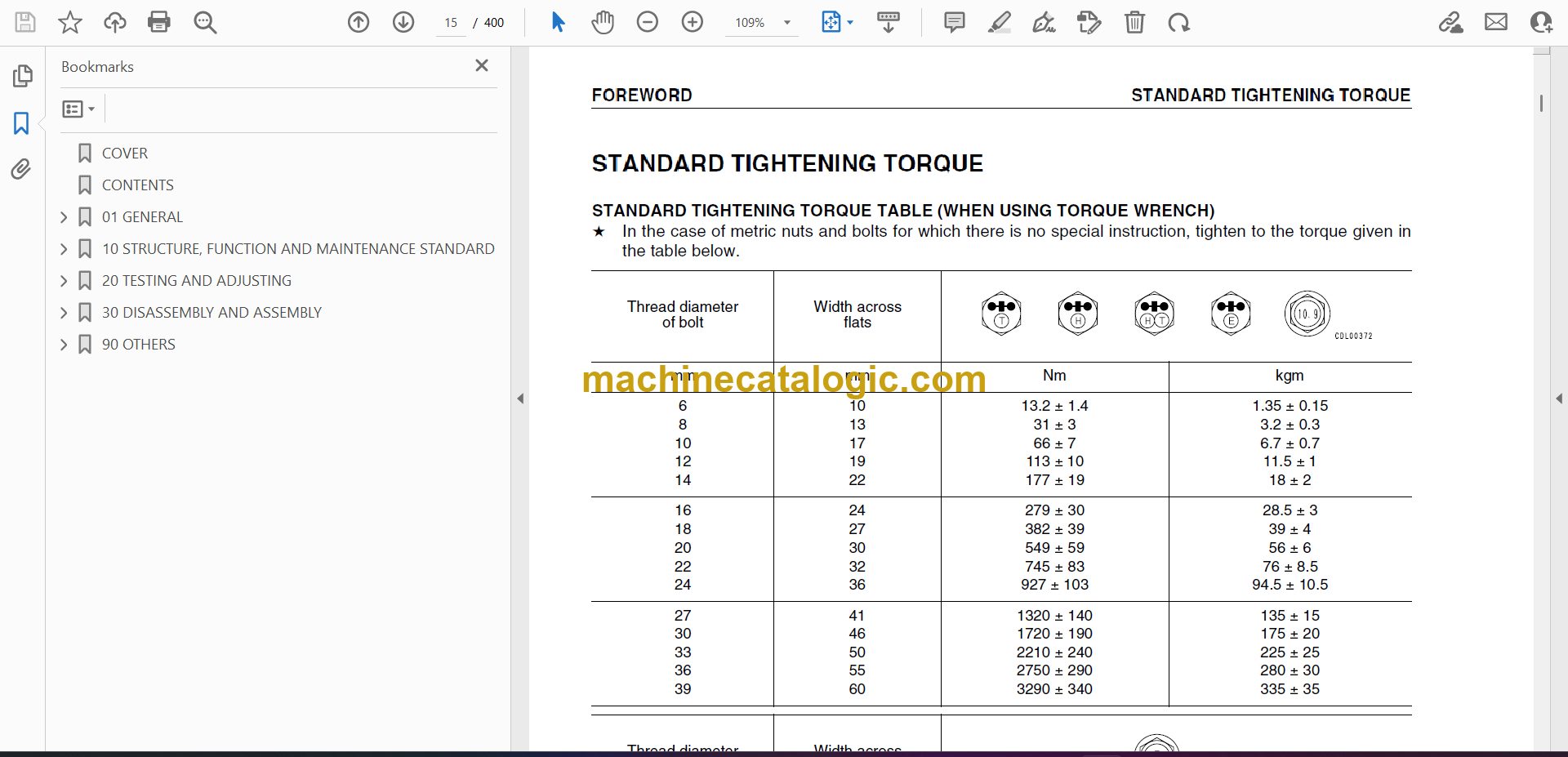This screenshot has width=1568, height=757.
Task: Send file by email envelope icon
Action: tap(1496, 22)
